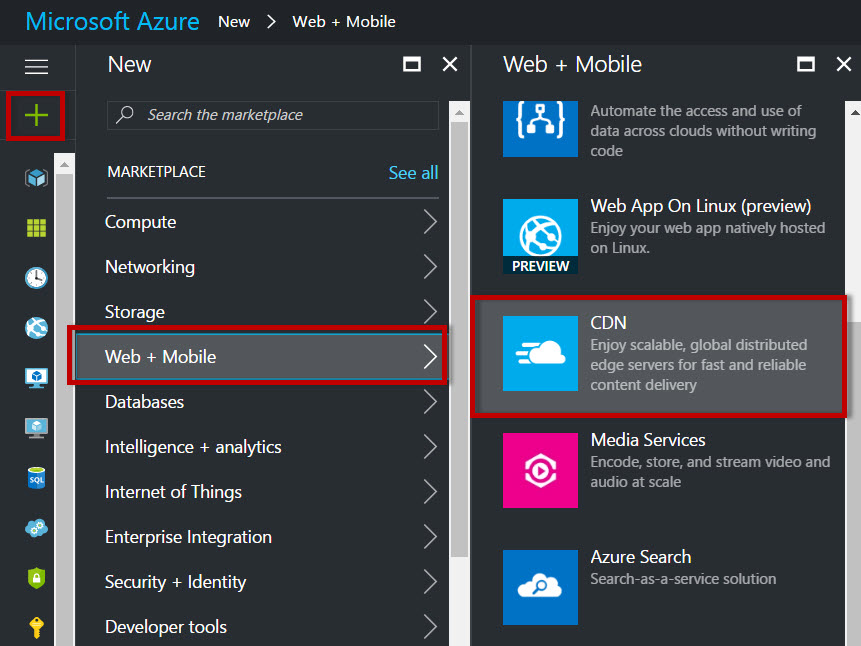Open Security Center green shield icon

click(x=36, y=578)
